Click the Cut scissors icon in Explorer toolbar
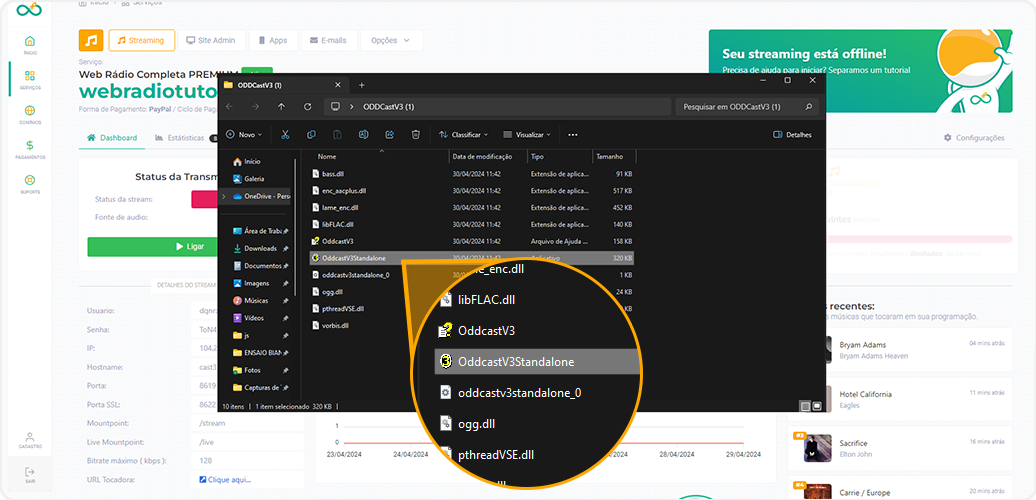1036x500 pixels. [285, 135]
